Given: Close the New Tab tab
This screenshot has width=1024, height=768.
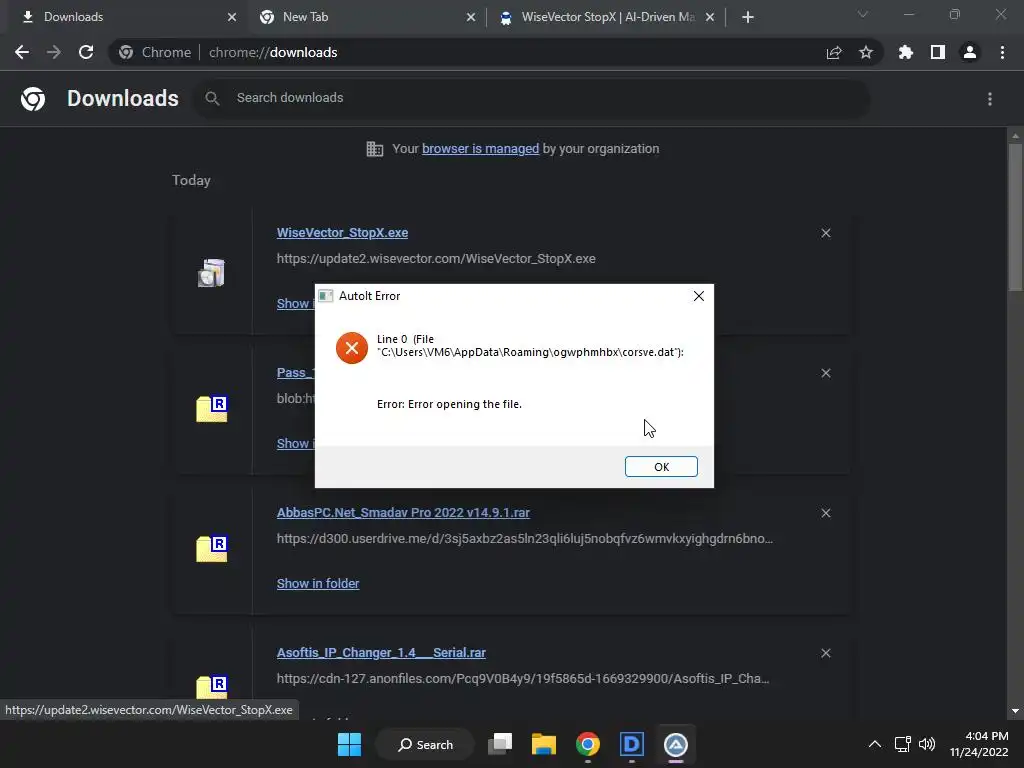Looking at the screenshot, I should click(471, 17).
